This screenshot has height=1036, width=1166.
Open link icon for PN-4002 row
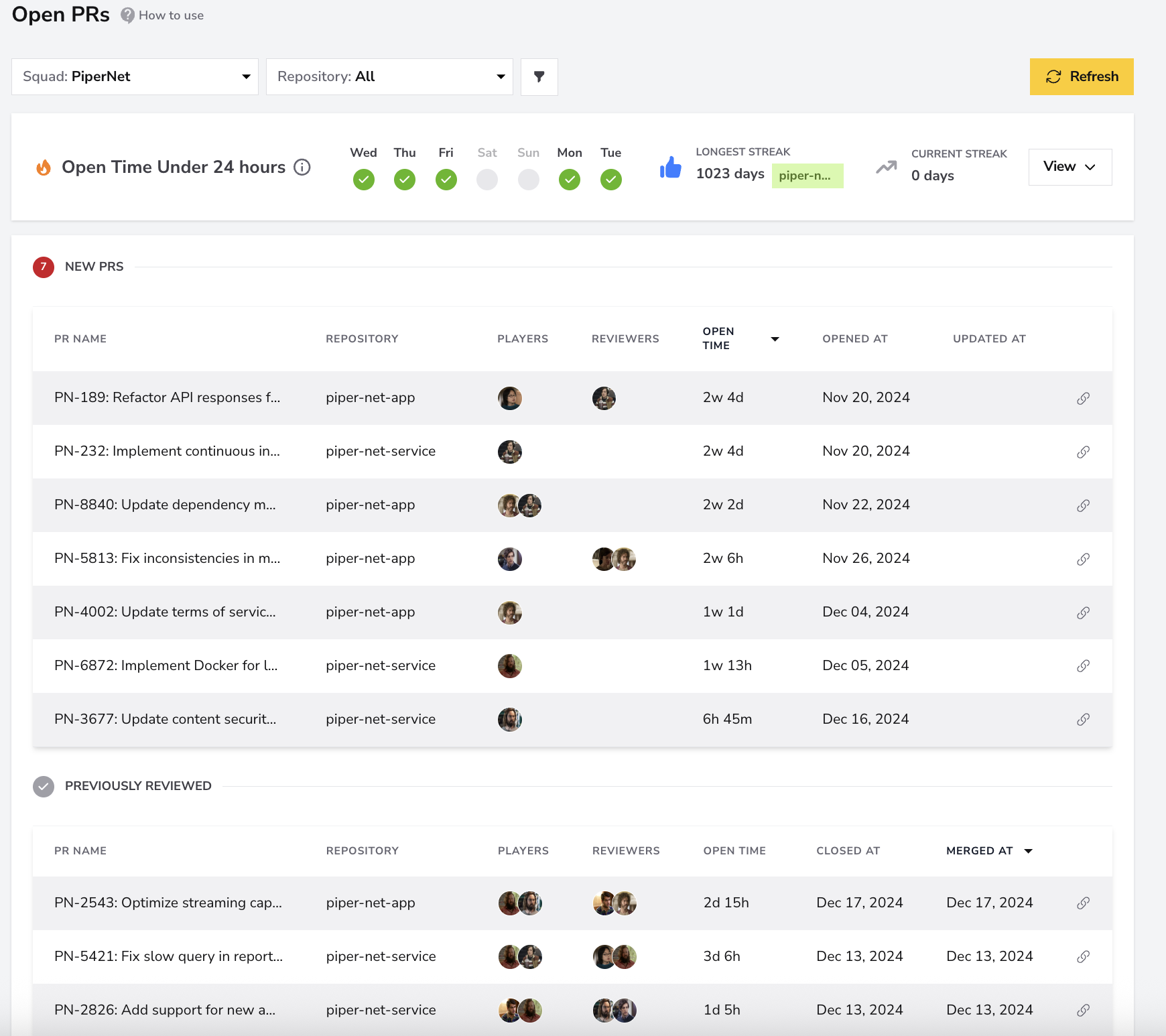(x=1083, y=612)
